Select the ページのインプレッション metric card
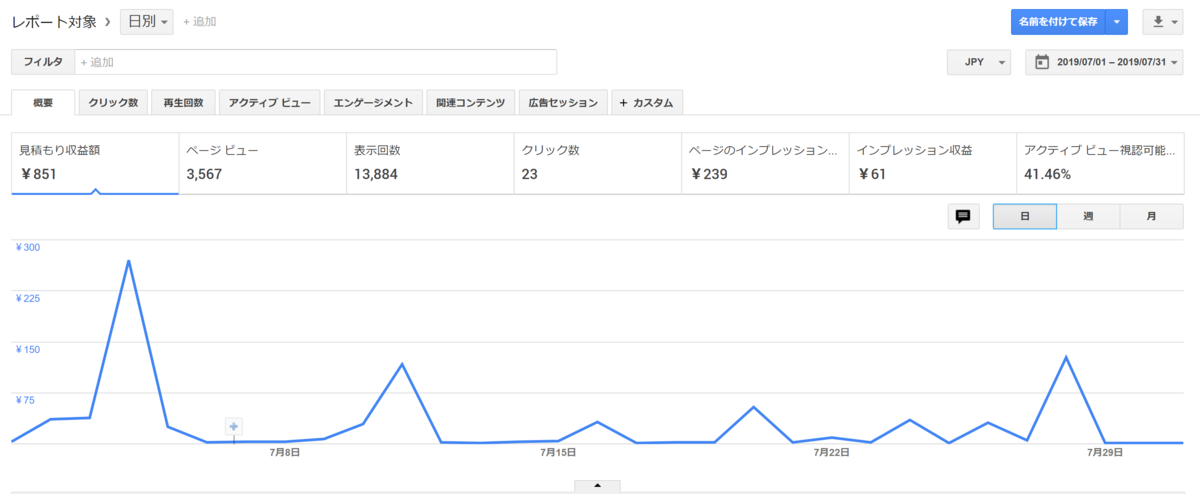Image resolution: width=1200 pixels, height=494 pixels. click(x=765, y=163)
